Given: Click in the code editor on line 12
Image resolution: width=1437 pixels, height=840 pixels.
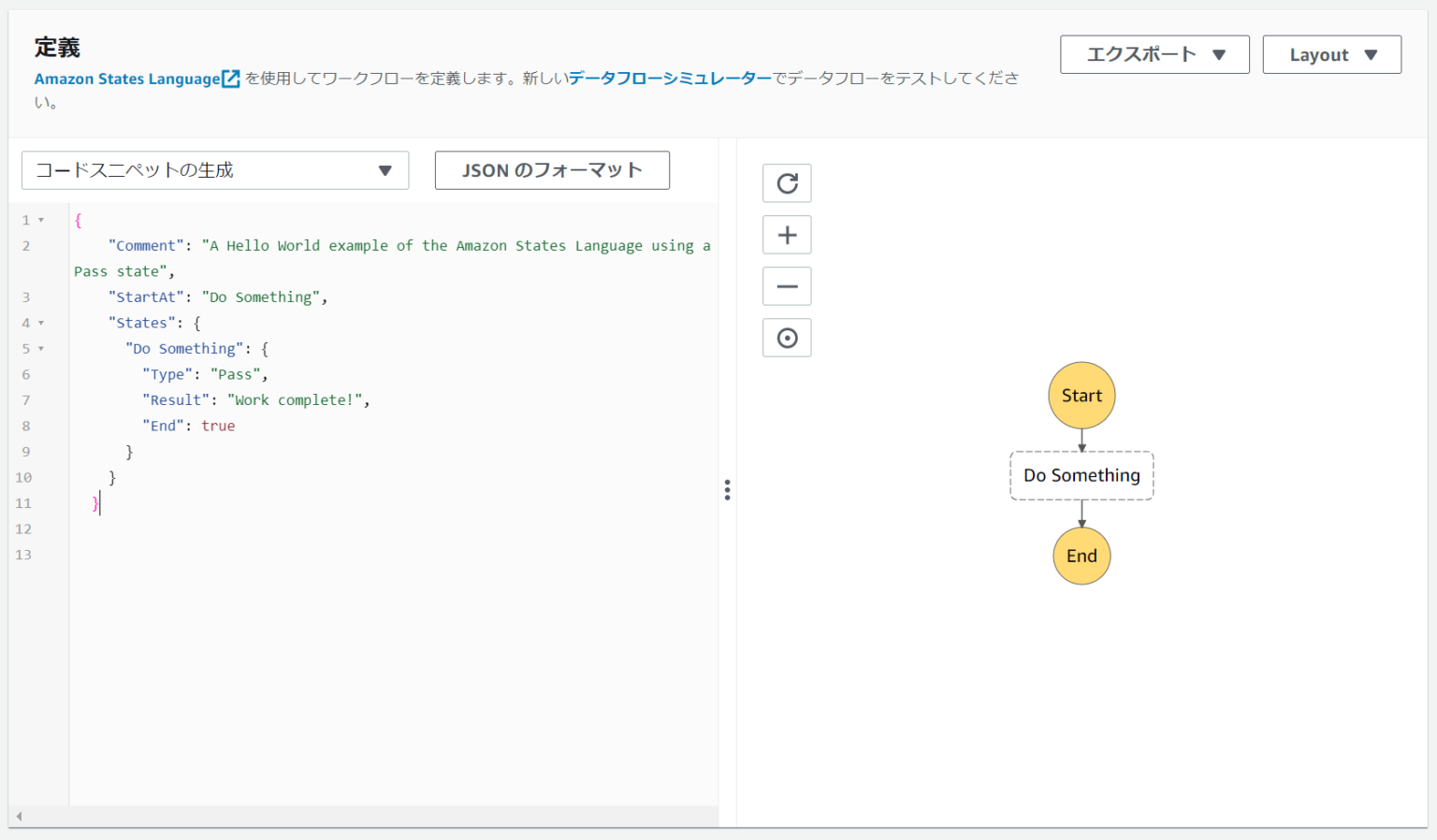Looking at the screenshot, I should (374, 529).
